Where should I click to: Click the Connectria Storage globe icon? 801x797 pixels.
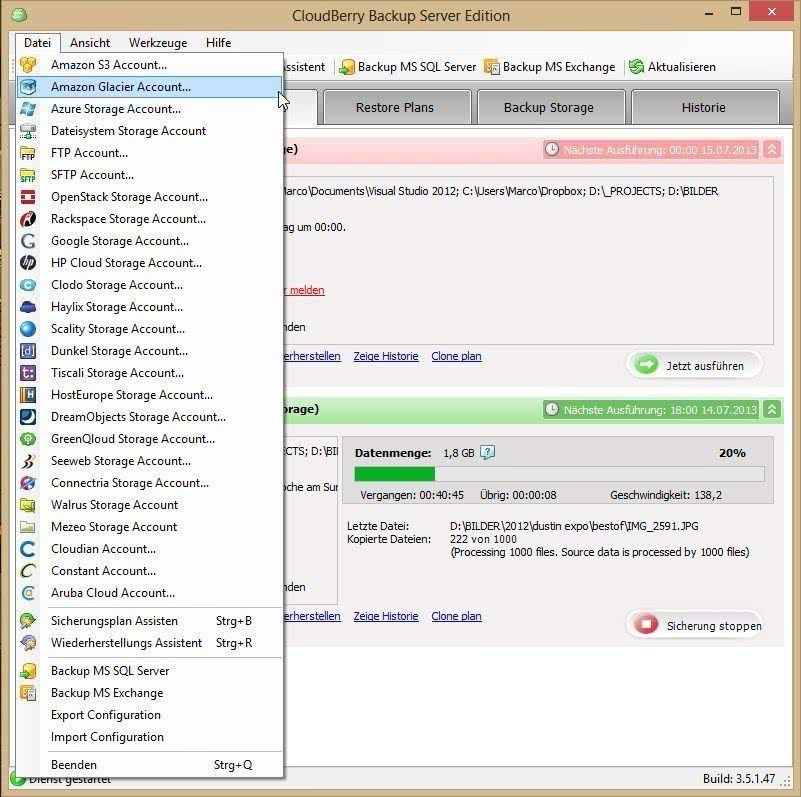[28, 482]
